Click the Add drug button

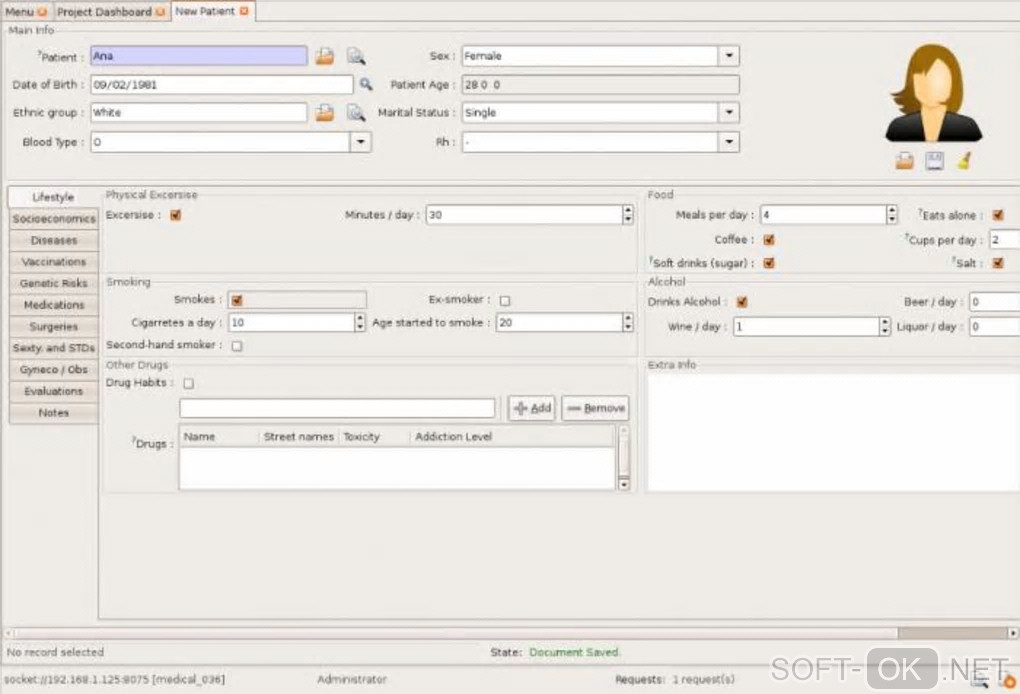coord(532,408)
